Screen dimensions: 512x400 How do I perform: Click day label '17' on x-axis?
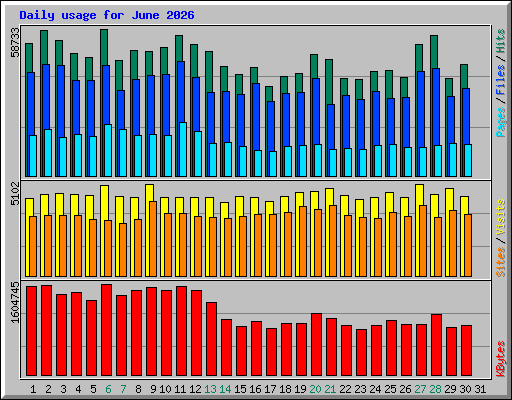[270, 389]
